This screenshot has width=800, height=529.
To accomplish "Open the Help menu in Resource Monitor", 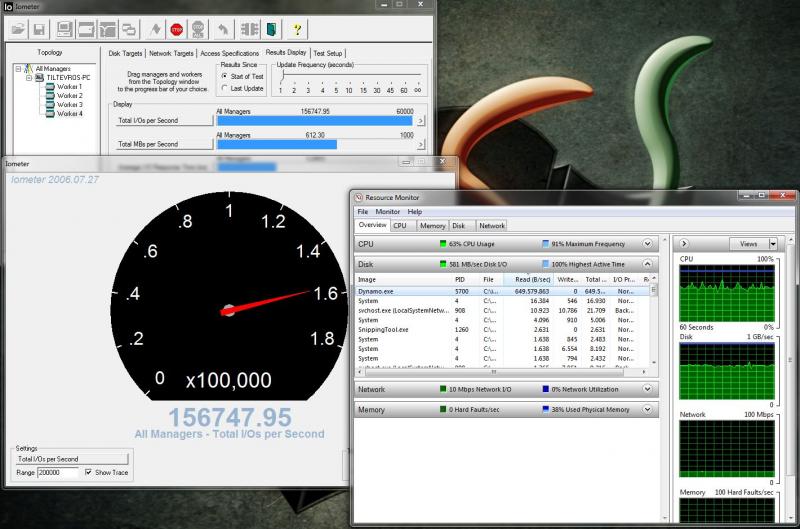I will [415, 212].
